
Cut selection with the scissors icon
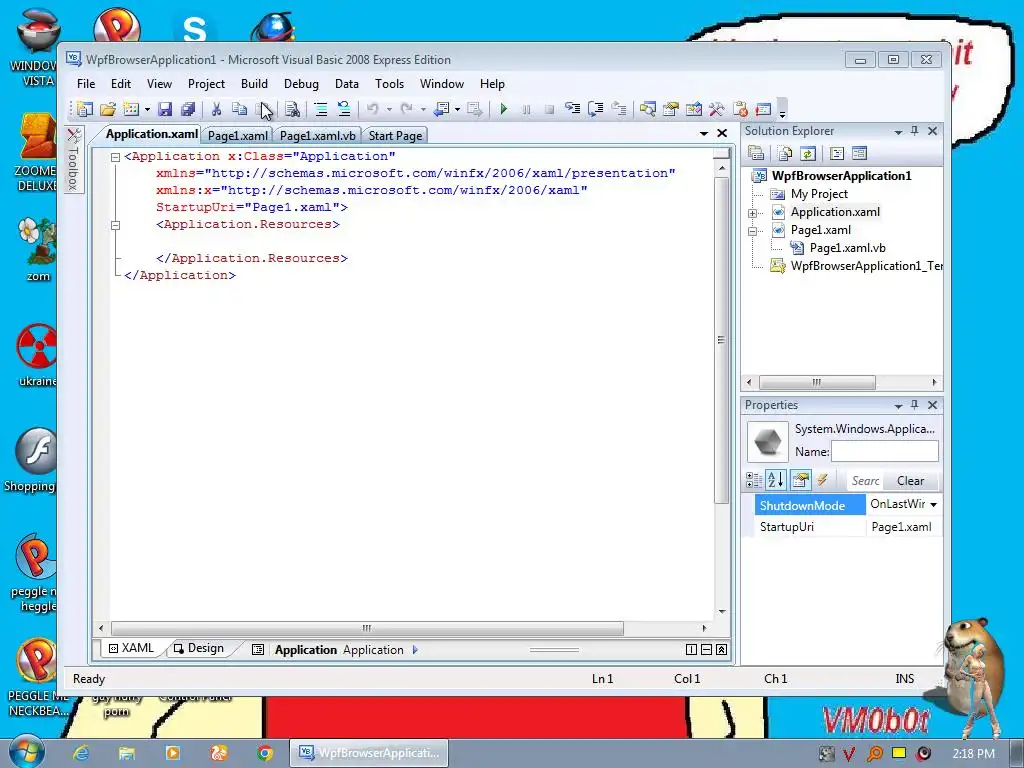click(x=216, y=109)
